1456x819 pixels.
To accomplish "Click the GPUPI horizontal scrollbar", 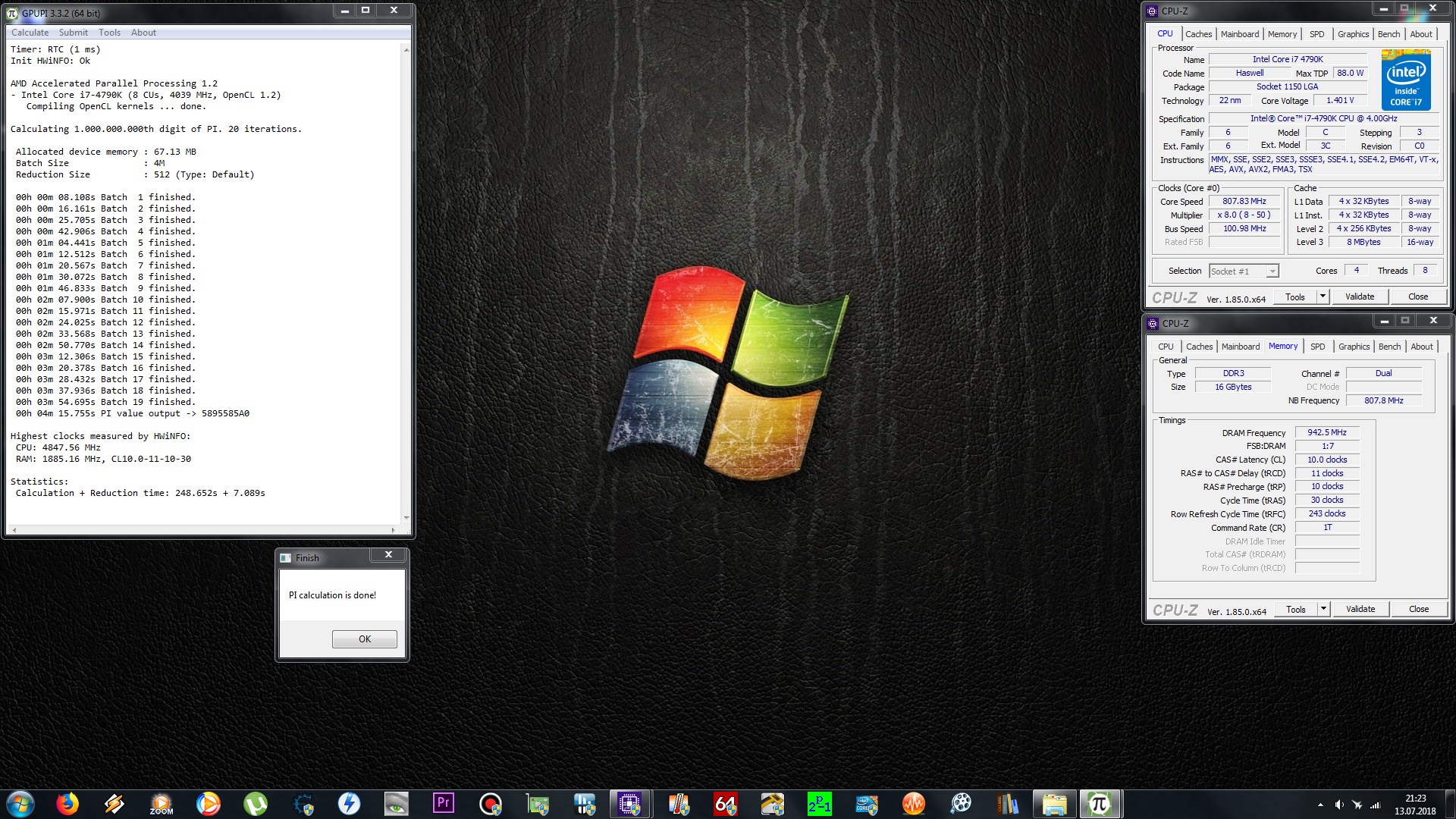I will point(203,530).
